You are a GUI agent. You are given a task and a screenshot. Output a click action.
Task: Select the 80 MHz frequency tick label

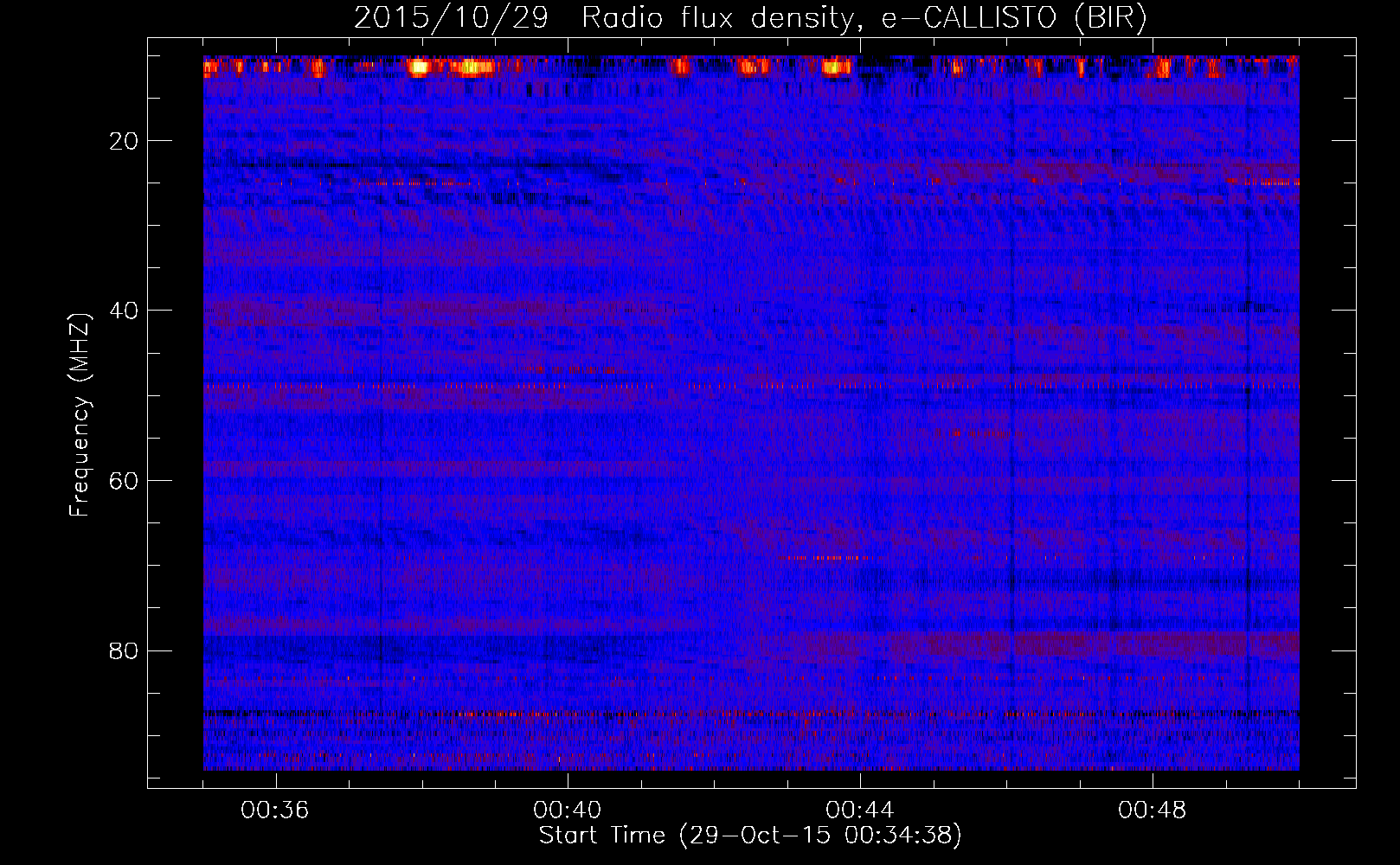point(124,650)
